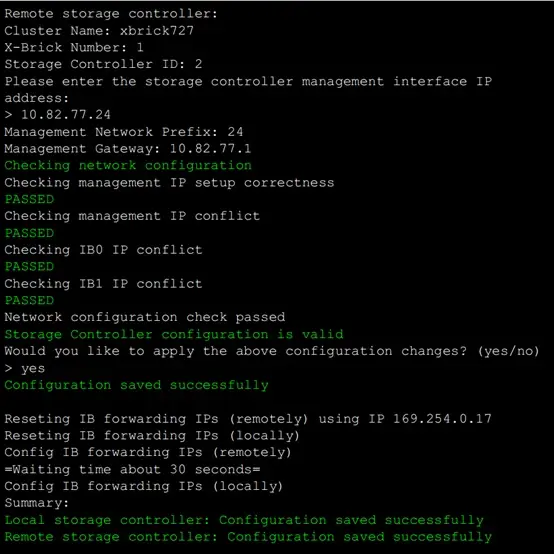Click PASSED under management IP conflict check
The height and width of the screenshot is (554, 554).
pos(29,233)
